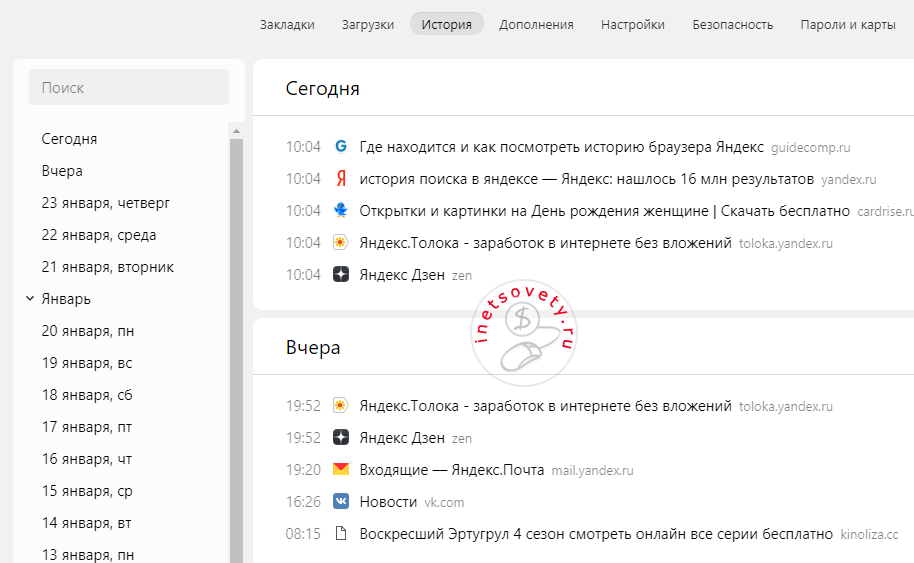
Task: Click the Yandex Zen favicon under Вчера
Action: point(341,437)
